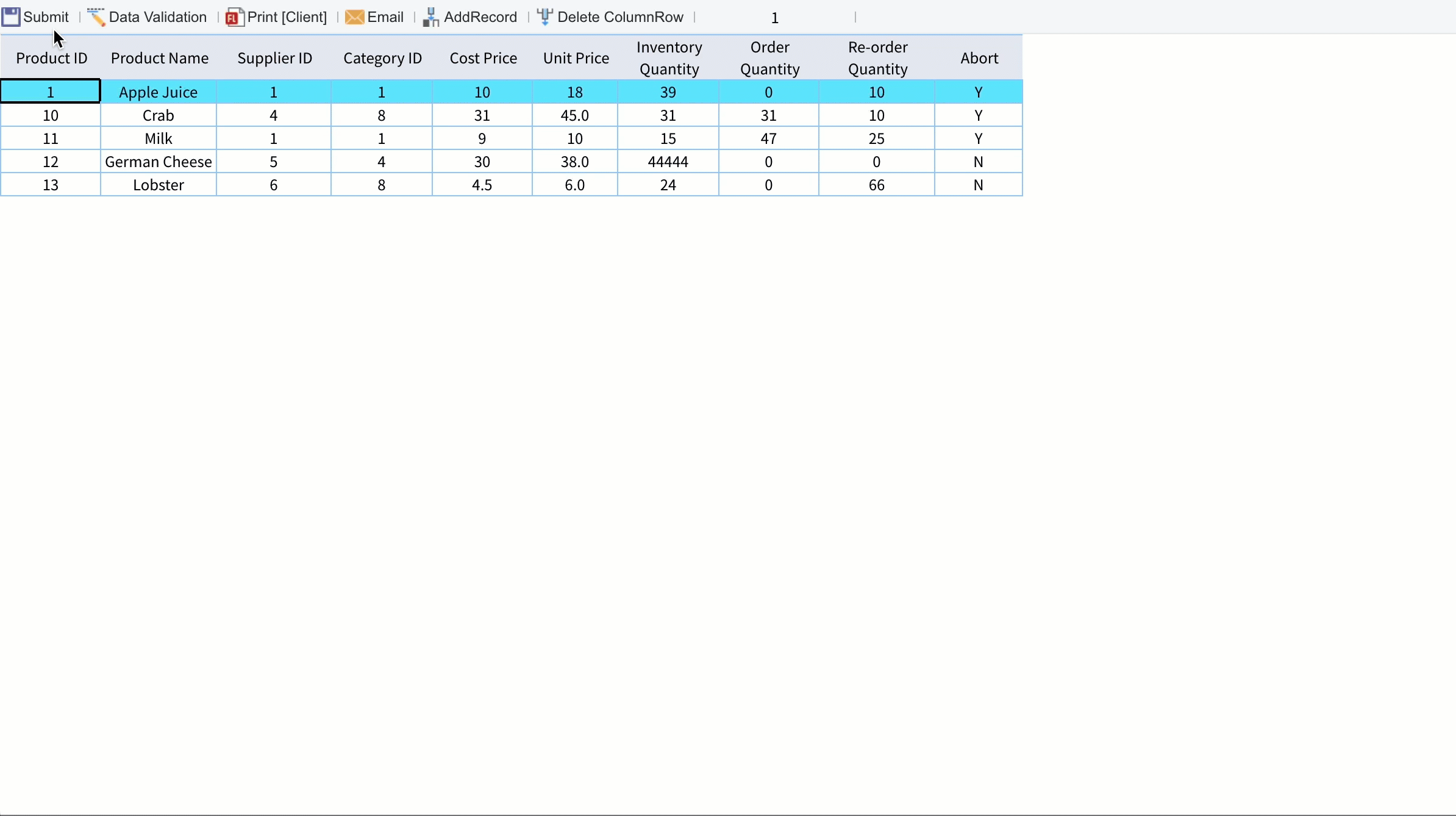Select the Lobster product name cell

pos(159,185)
